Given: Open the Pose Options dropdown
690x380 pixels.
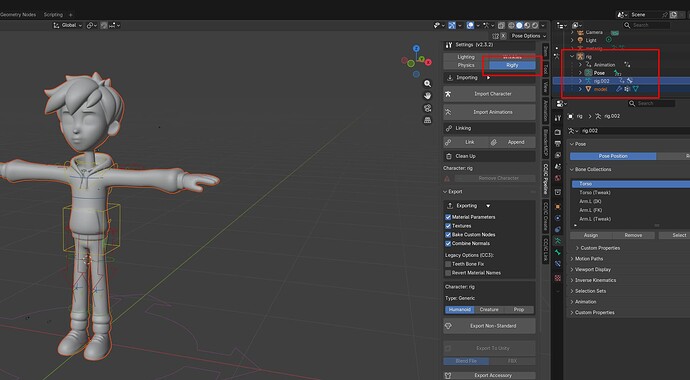Looking at the screenshot, I should (529, 36).
